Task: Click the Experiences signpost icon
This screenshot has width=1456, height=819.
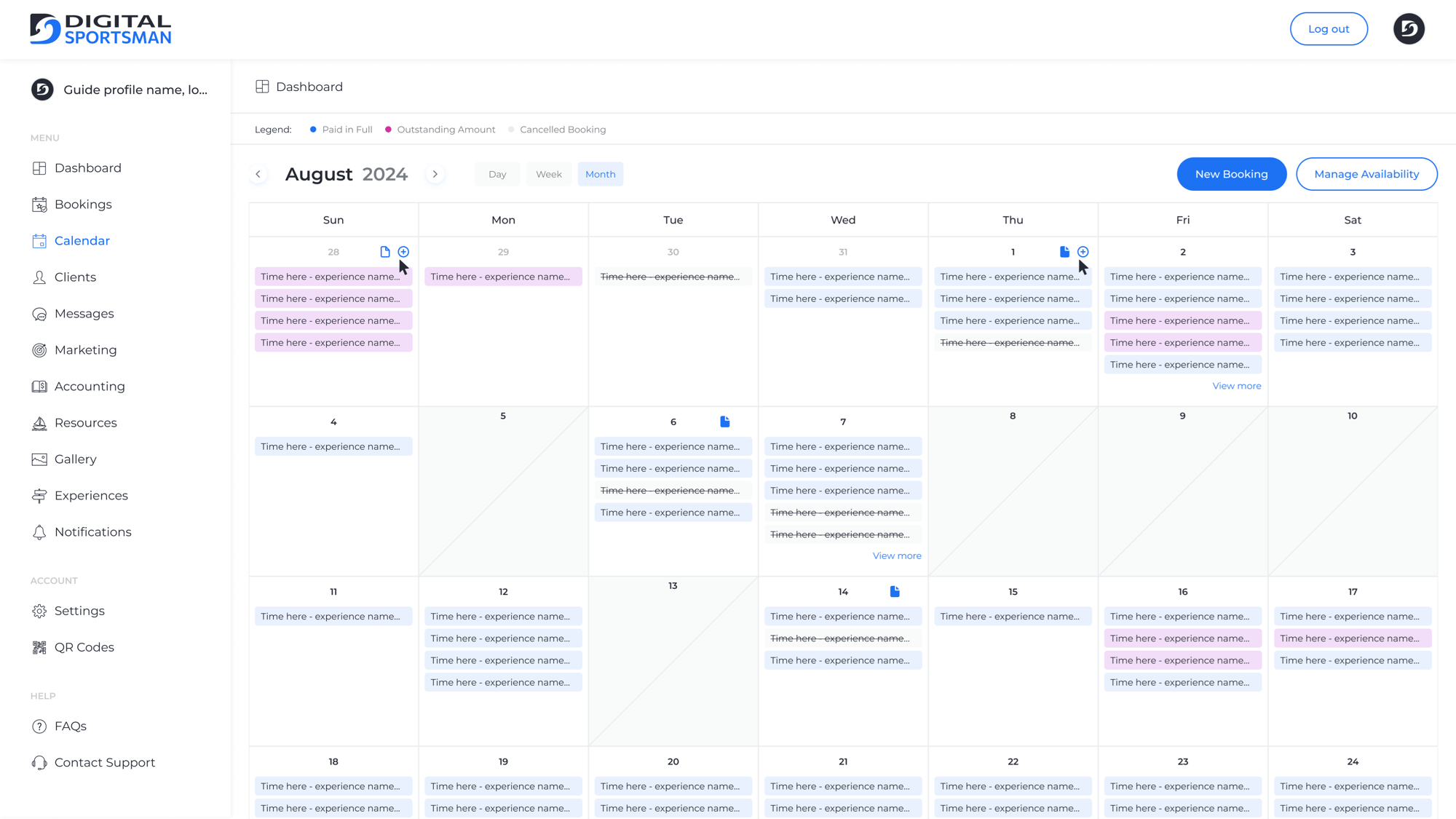Action: pyautogui.click(x=39, y=496)
